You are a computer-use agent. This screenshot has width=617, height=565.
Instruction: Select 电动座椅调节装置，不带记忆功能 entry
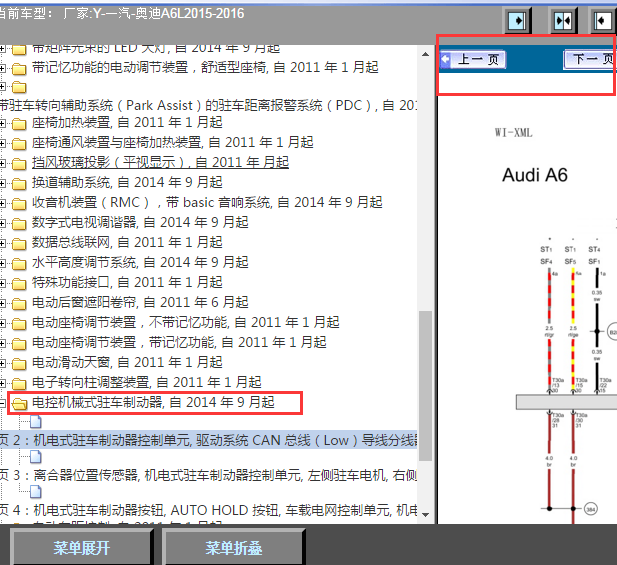click(185, 322)
